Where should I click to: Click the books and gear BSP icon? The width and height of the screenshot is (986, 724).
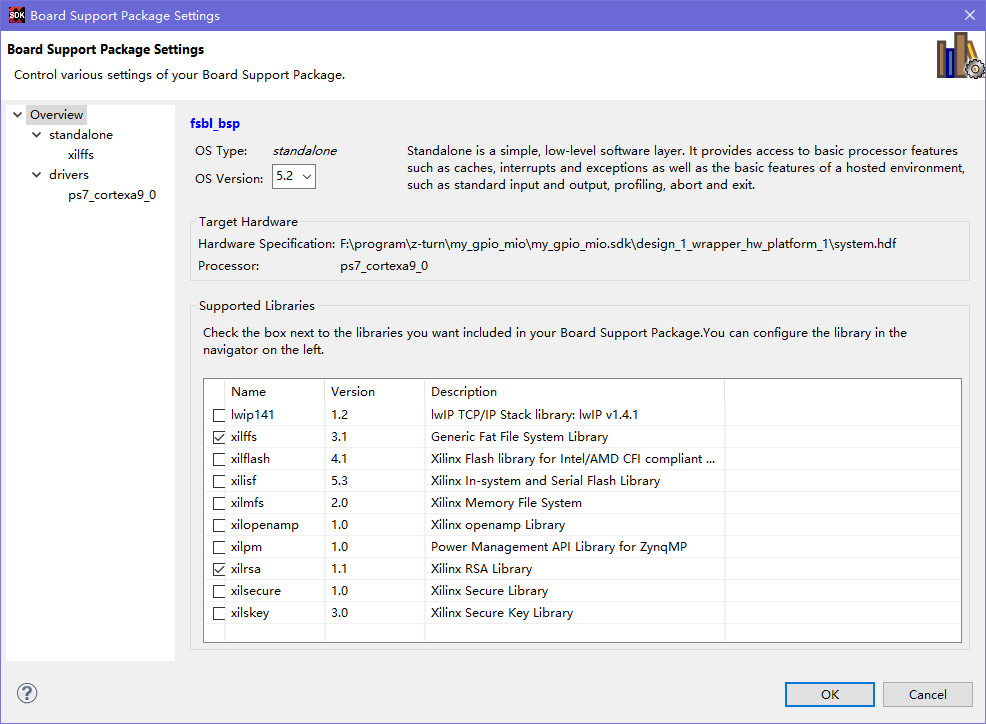[x=960, y=56]
